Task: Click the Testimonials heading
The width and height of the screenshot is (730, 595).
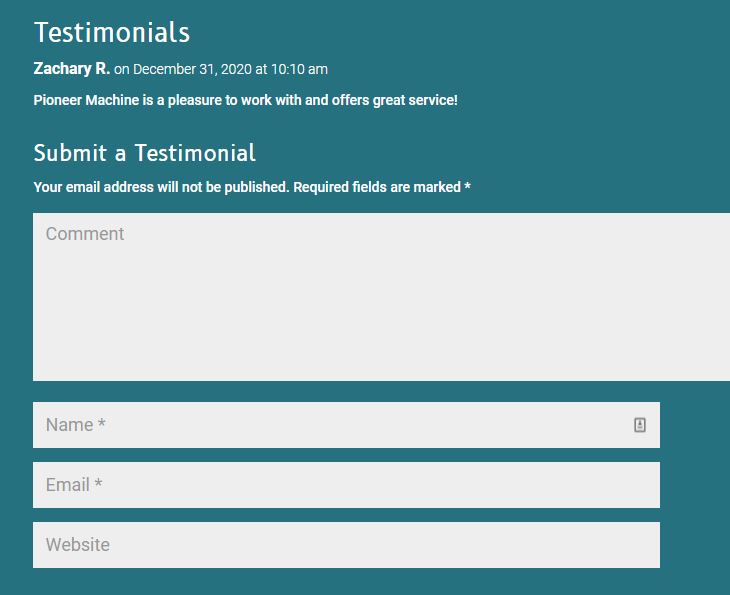Action: [112, 32]
